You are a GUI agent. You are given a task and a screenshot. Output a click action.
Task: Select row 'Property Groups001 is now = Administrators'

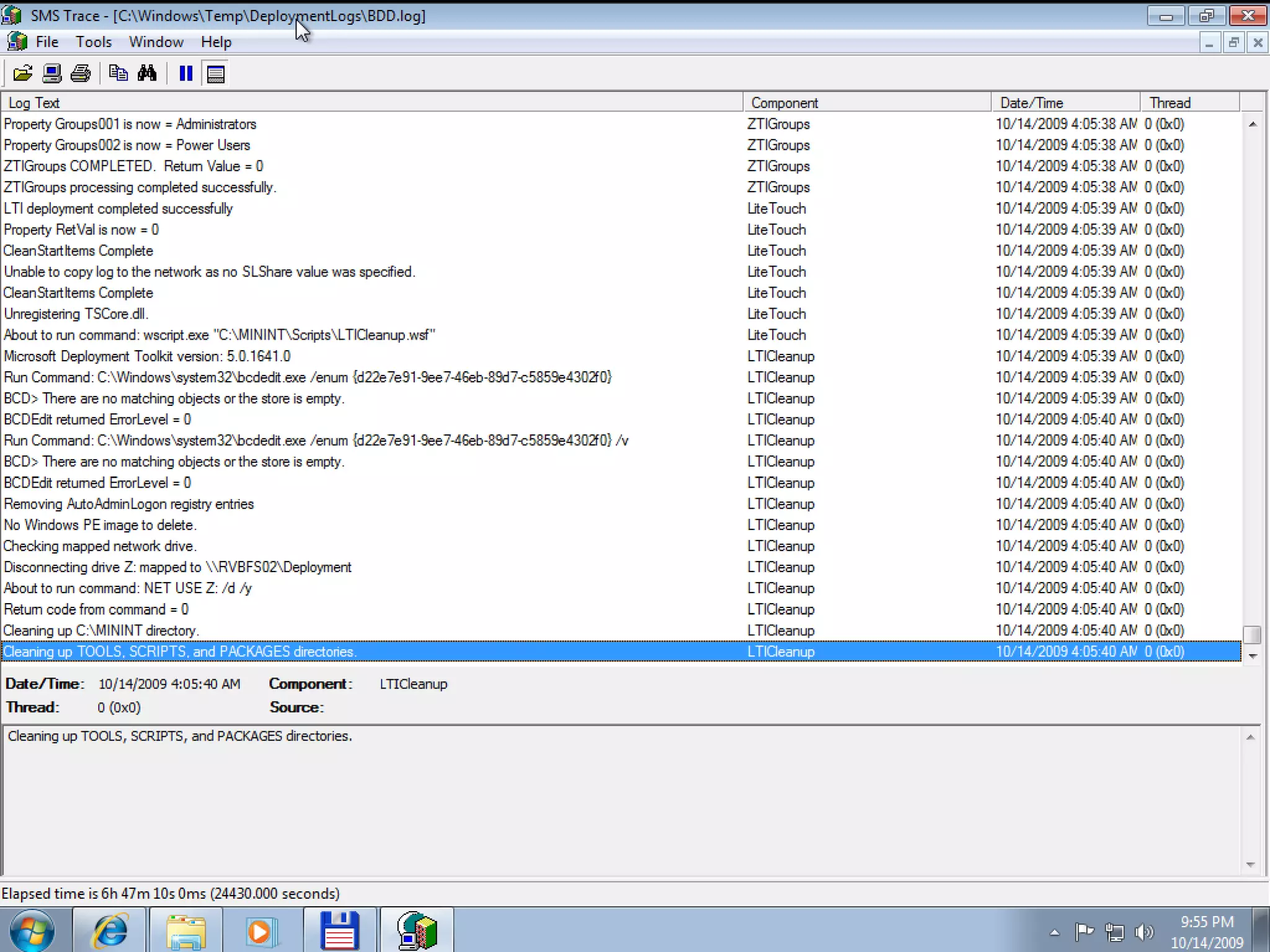(x=620, y=124)
